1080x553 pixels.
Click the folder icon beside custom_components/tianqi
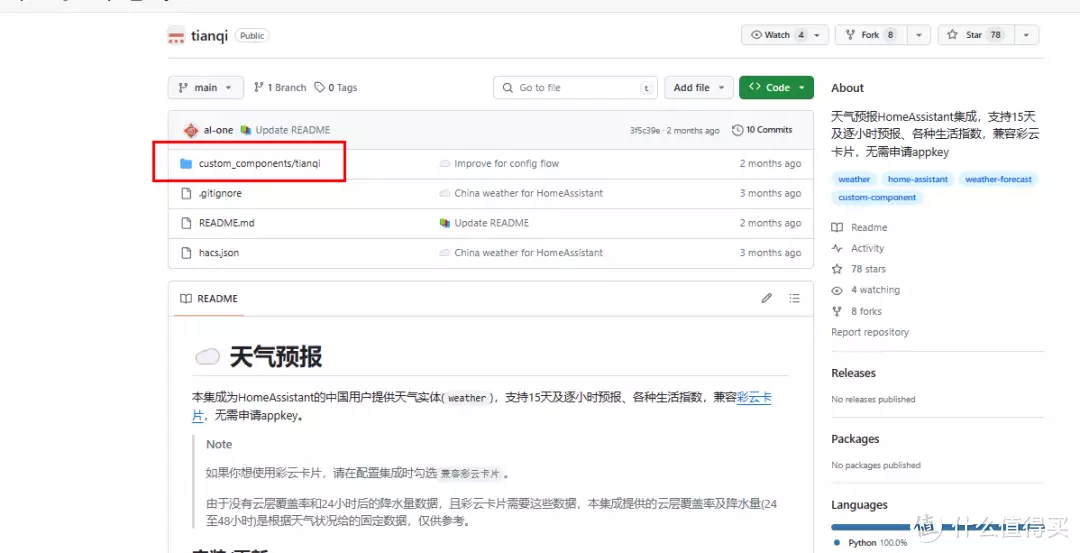pos(185,164)
